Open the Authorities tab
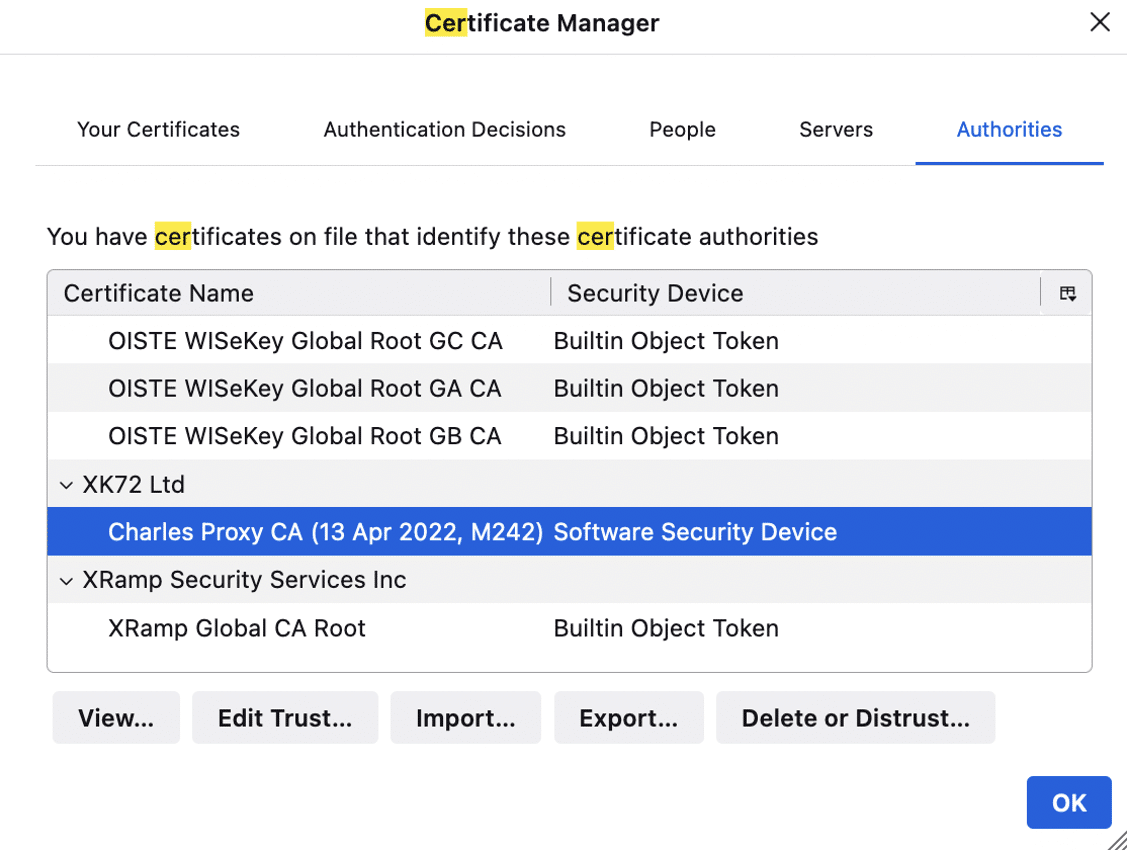This screenshot has width=1128, height=854. (1009, 129)
